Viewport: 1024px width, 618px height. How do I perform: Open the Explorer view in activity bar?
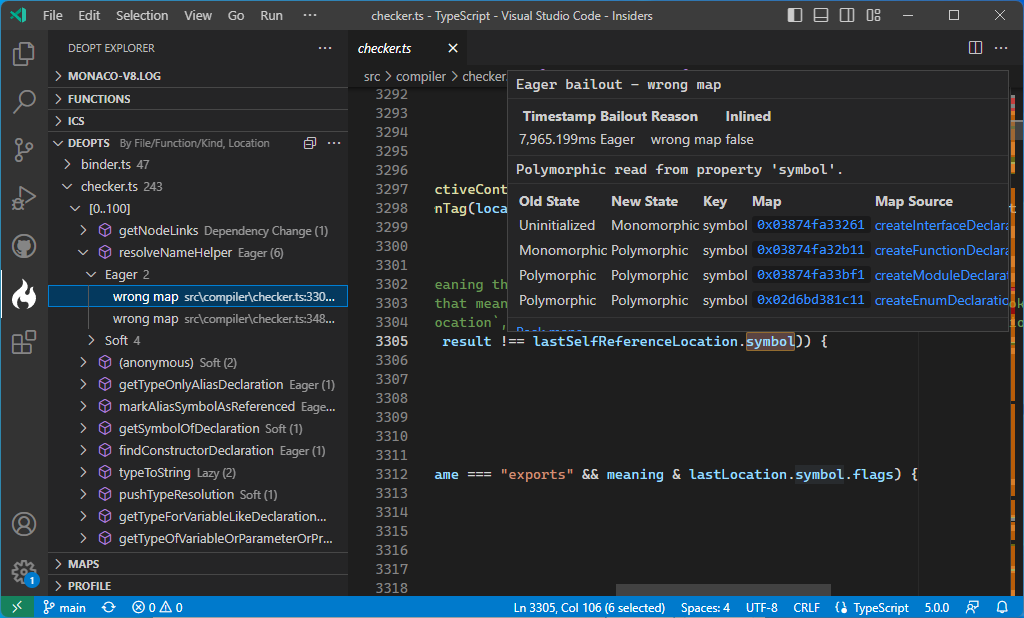24,54
